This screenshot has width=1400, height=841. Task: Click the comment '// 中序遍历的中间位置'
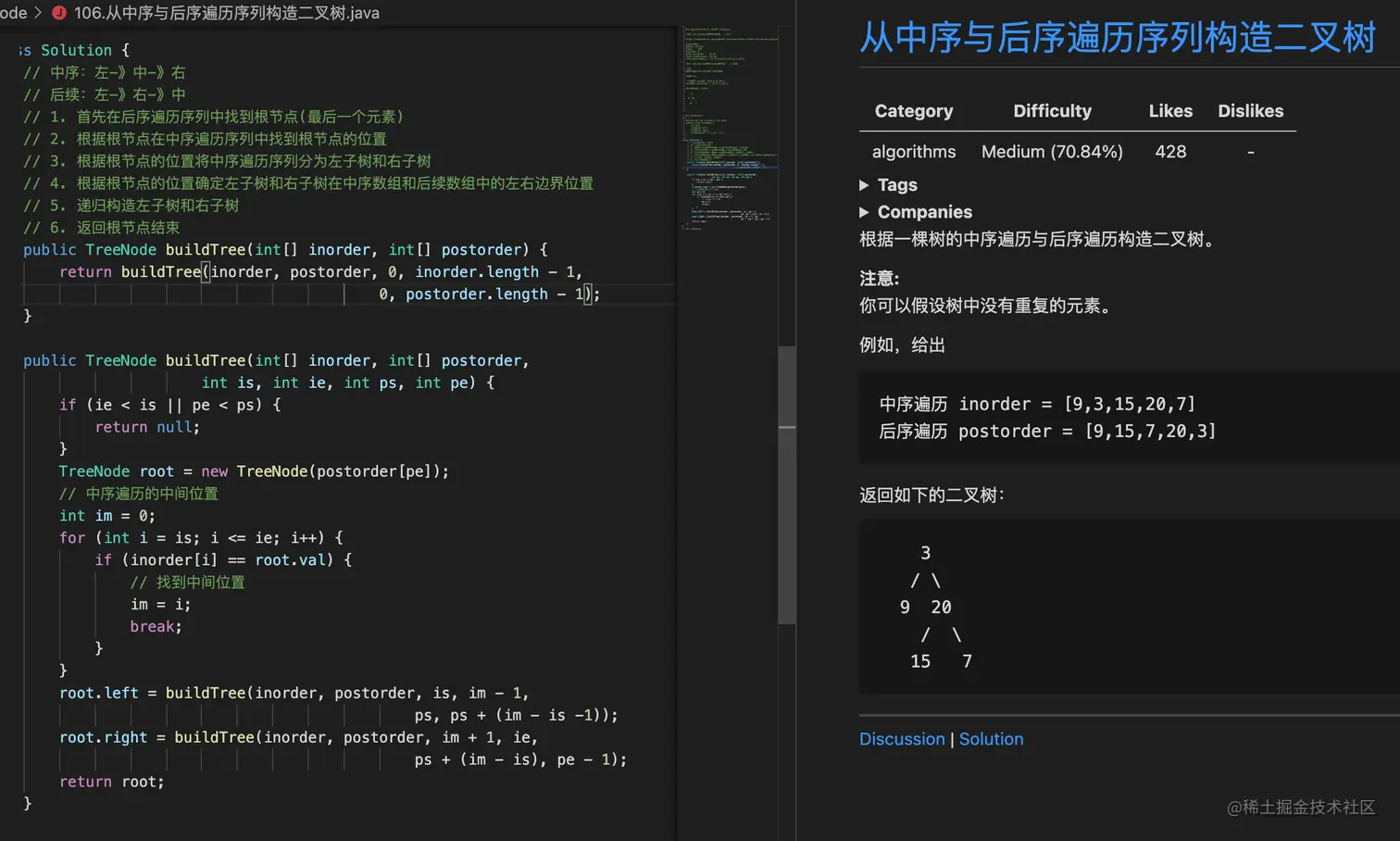pos(139,494)
